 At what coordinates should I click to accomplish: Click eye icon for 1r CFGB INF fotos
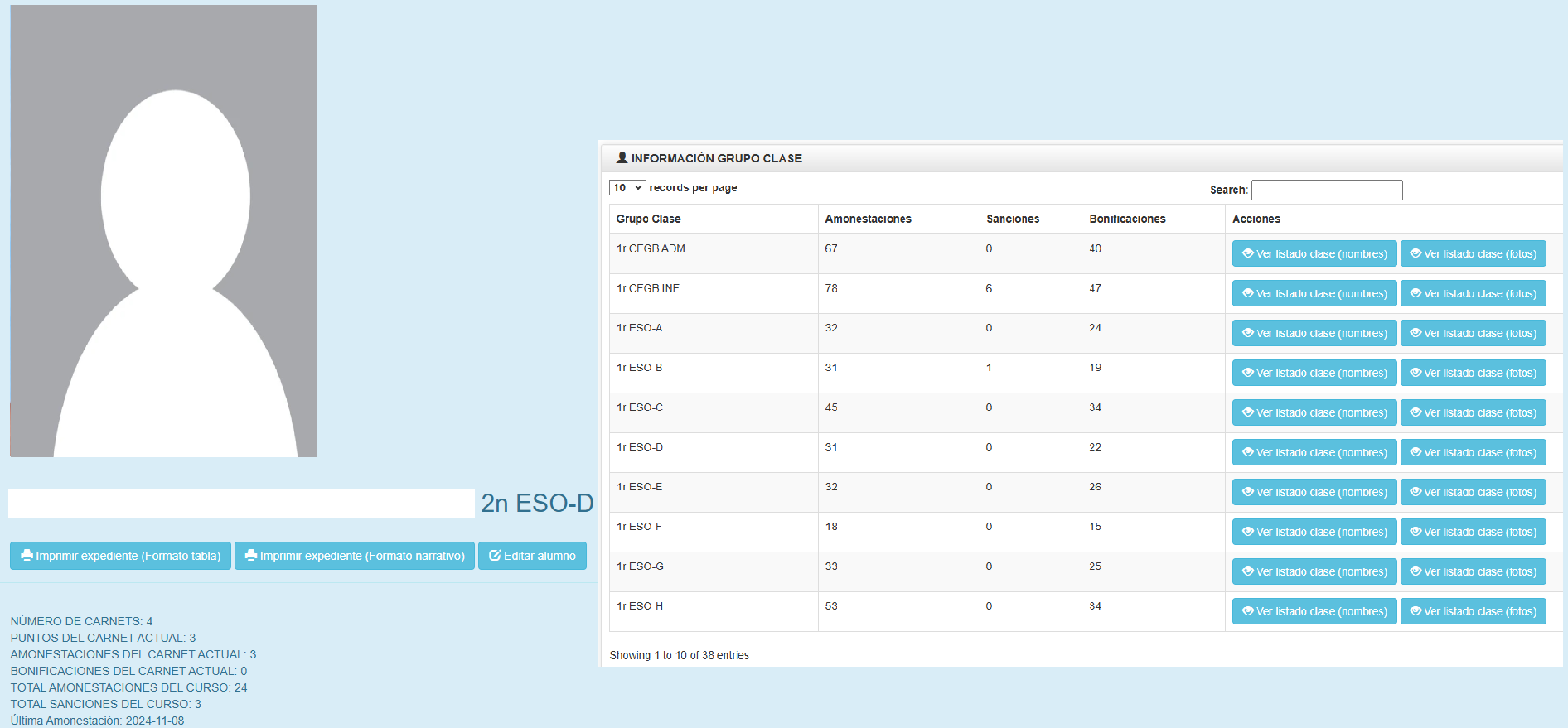(x=1416, y=294)
